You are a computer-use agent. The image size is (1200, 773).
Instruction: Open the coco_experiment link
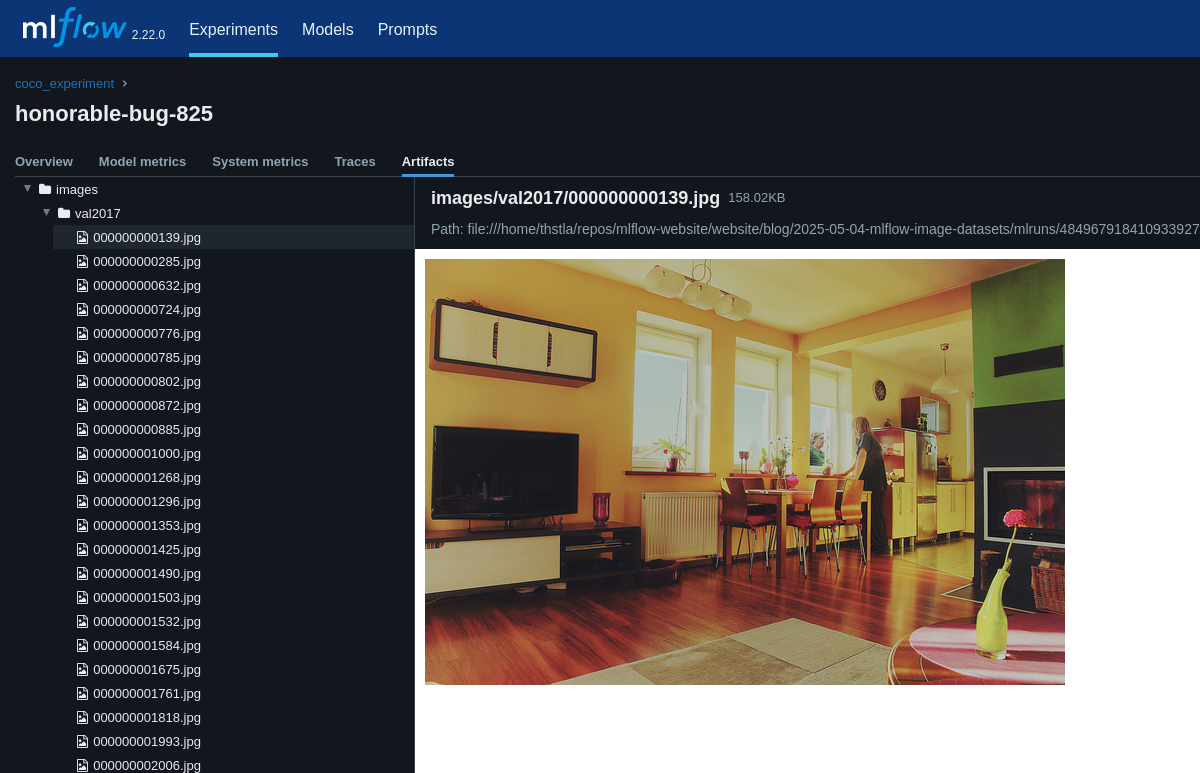(64, 83)
